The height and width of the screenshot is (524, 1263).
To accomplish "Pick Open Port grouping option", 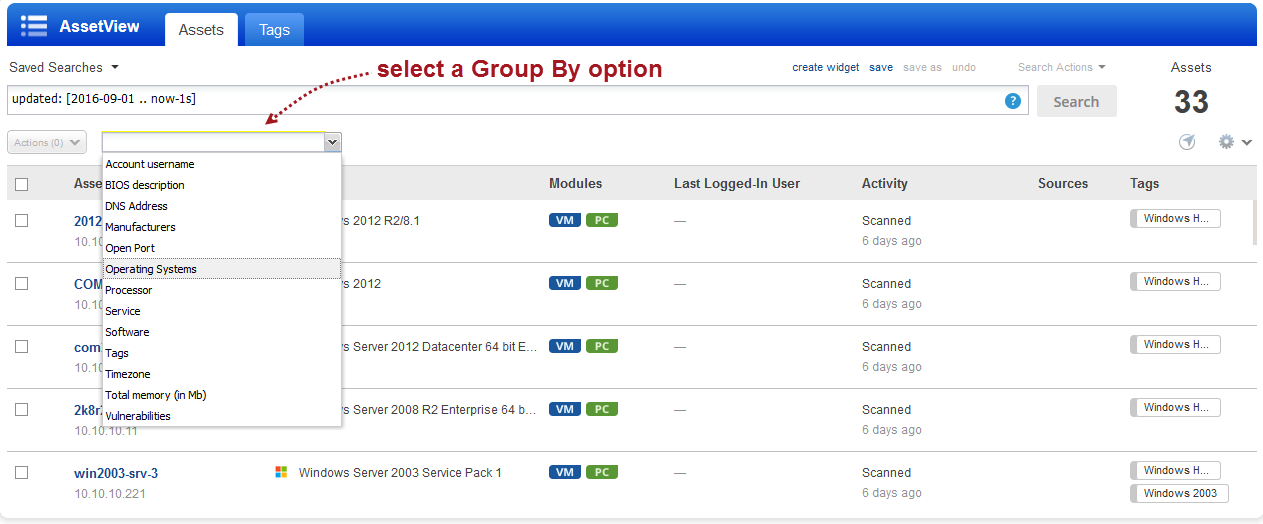I will [x=222, y=248].
